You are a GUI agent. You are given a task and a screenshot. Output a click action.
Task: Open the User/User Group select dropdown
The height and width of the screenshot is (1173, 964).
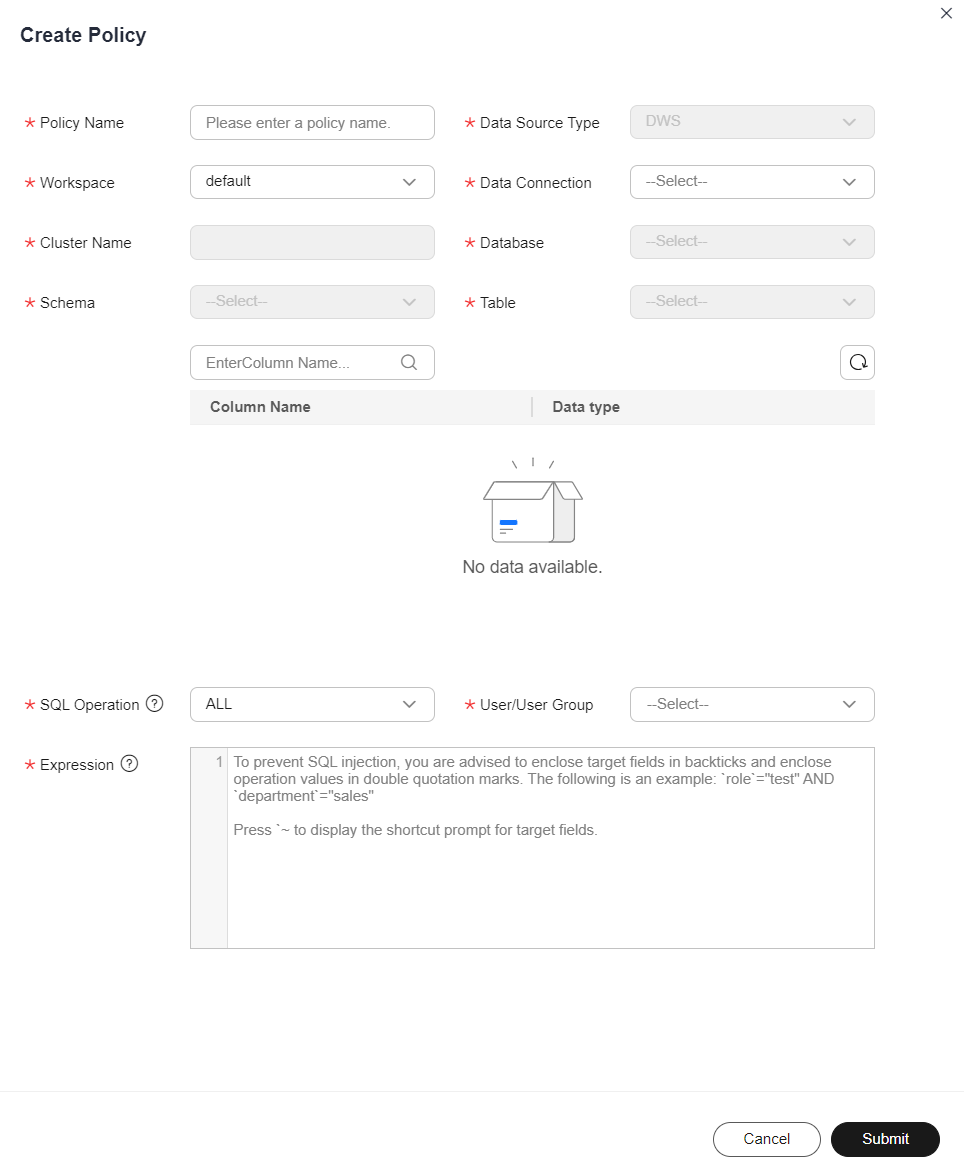[752, 704]
